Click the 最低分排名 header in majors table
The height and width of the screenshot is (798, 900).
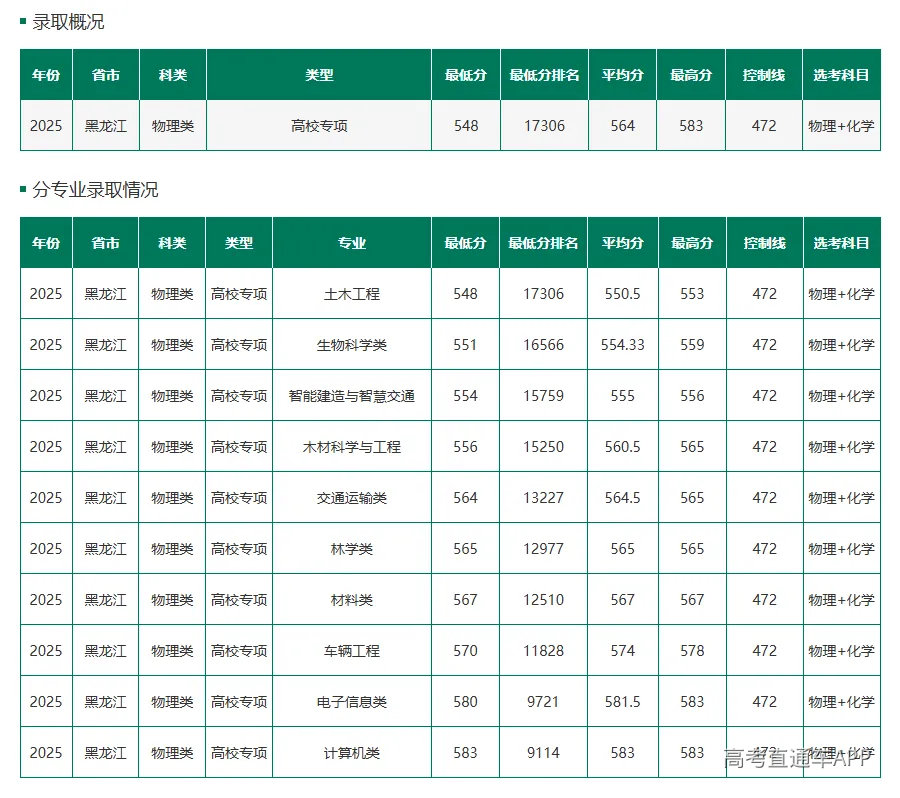click(543, 243)
